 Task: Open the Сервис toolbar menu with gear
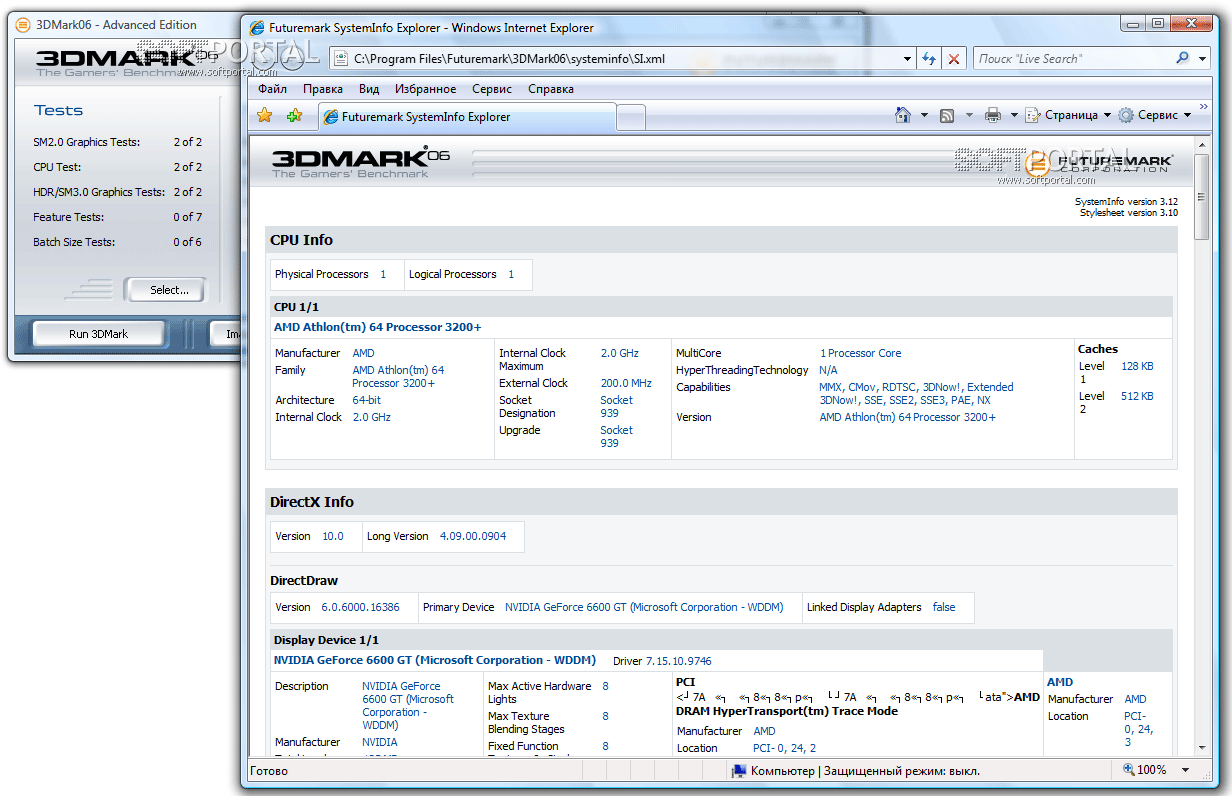(1155, 115)
